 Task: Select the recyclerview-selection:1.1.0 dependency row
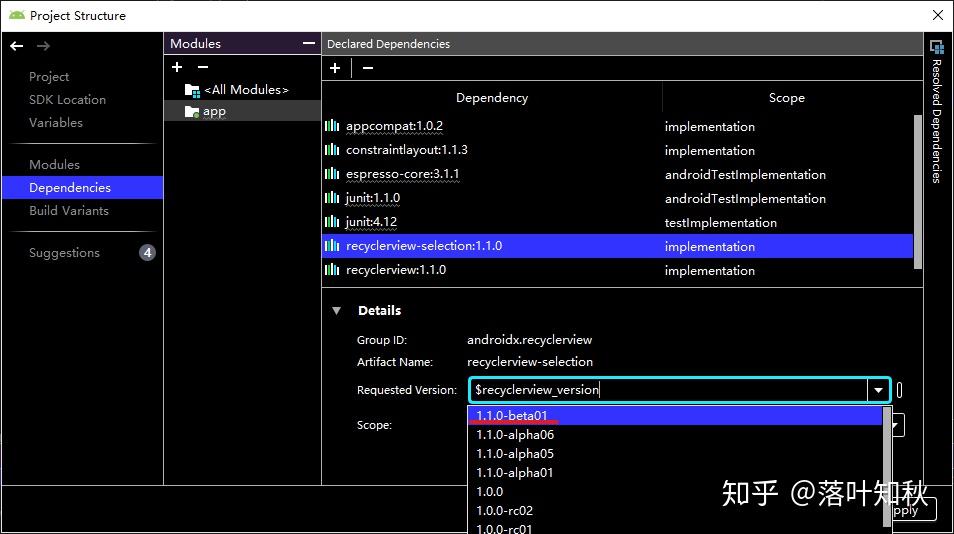617,246
